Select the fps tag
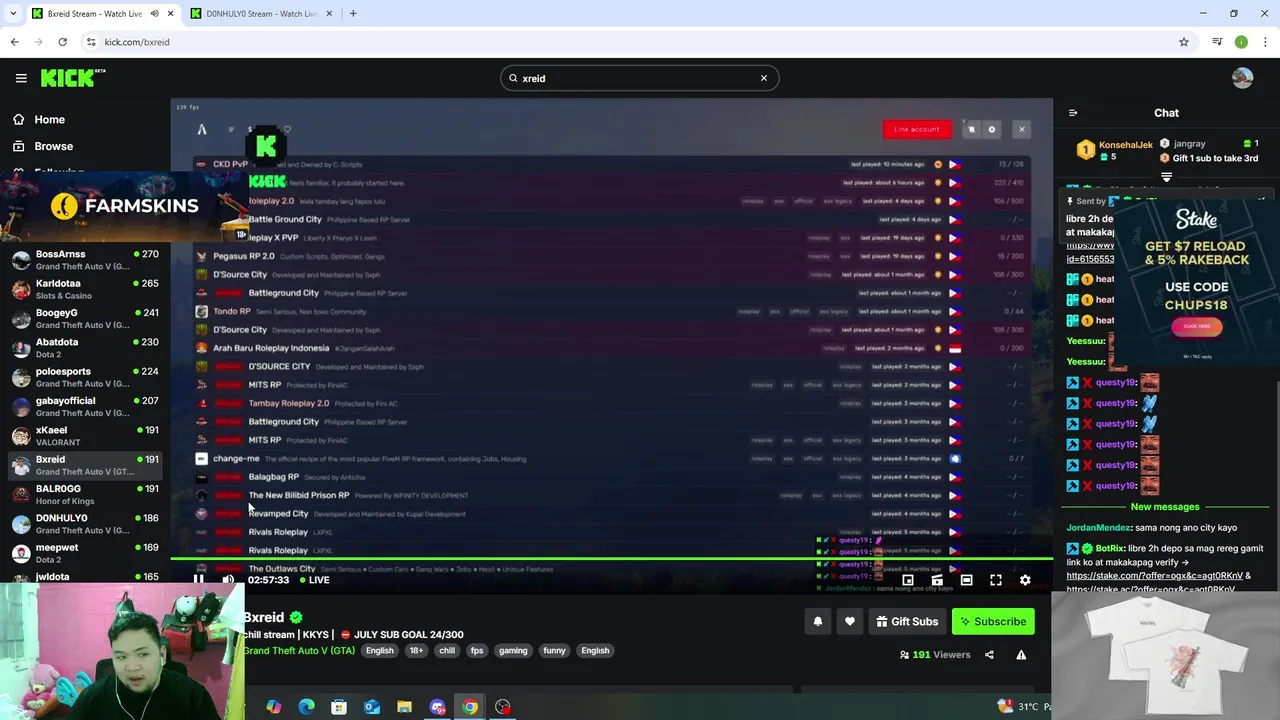1280x720 pixels. coord(477,651)
